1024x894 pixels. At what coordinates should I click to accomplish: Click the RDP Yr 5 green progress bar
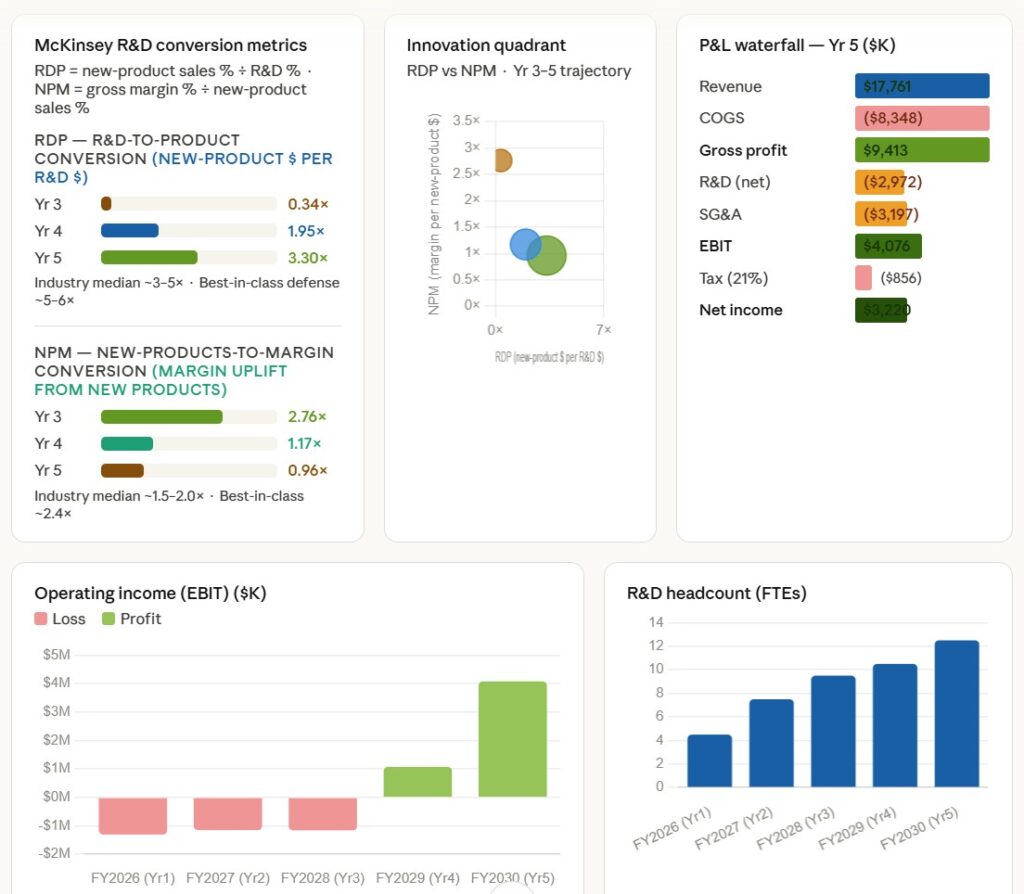pos(149,258)
